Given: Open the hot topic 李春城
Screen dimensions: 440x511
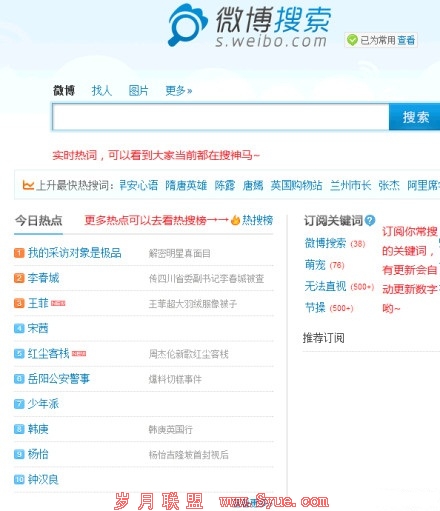Looking at the screenshot, I should pos(43,278).
